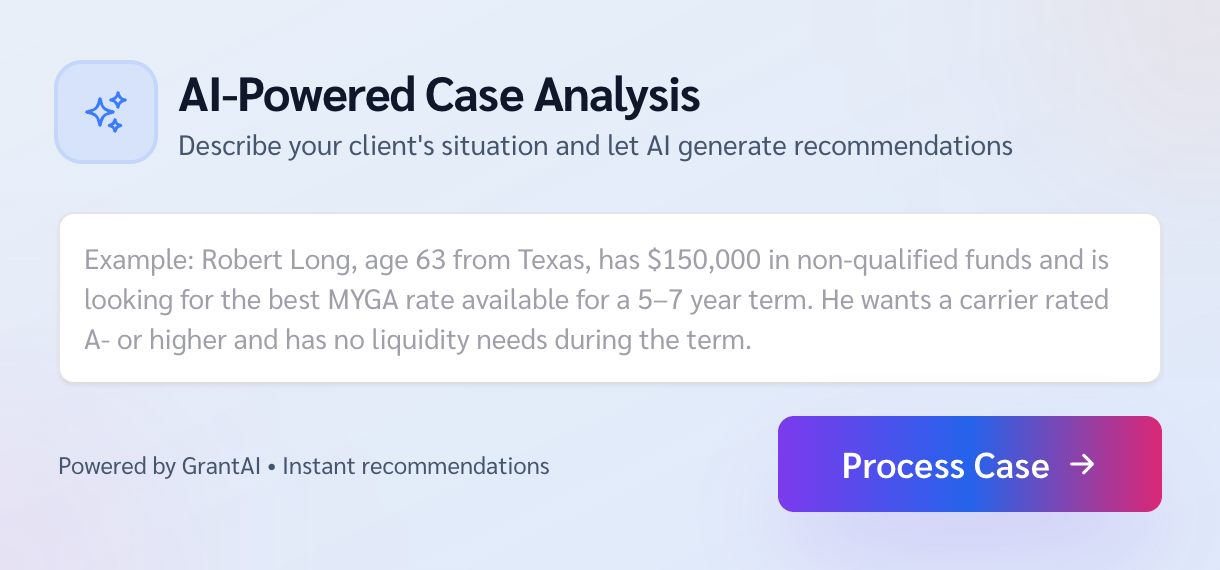This screenshot has height=570, width=1220.
Task: Click the arrow icon on Process Case
Action: pos(1081,465)
